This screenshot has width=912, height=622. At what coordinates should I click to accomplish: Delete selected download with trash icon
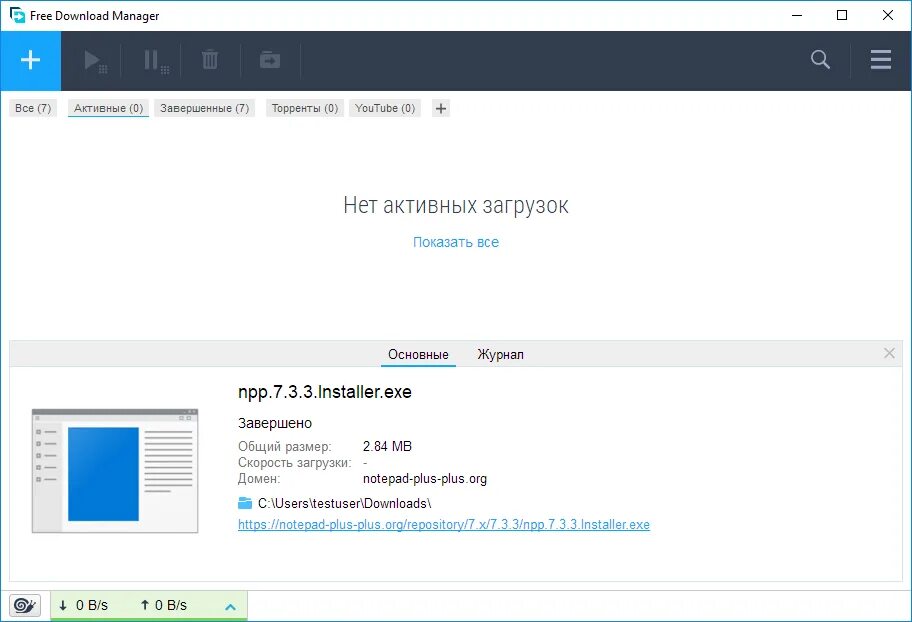[x=210, y=60]
